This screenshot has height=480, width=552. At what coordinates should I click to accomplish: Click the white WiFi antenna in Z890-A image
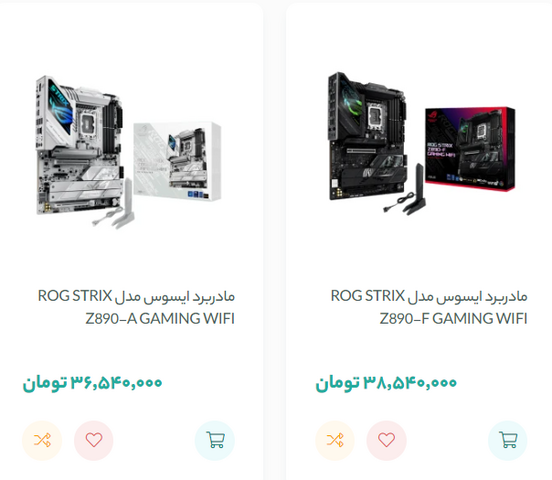(x=115, y=205)
